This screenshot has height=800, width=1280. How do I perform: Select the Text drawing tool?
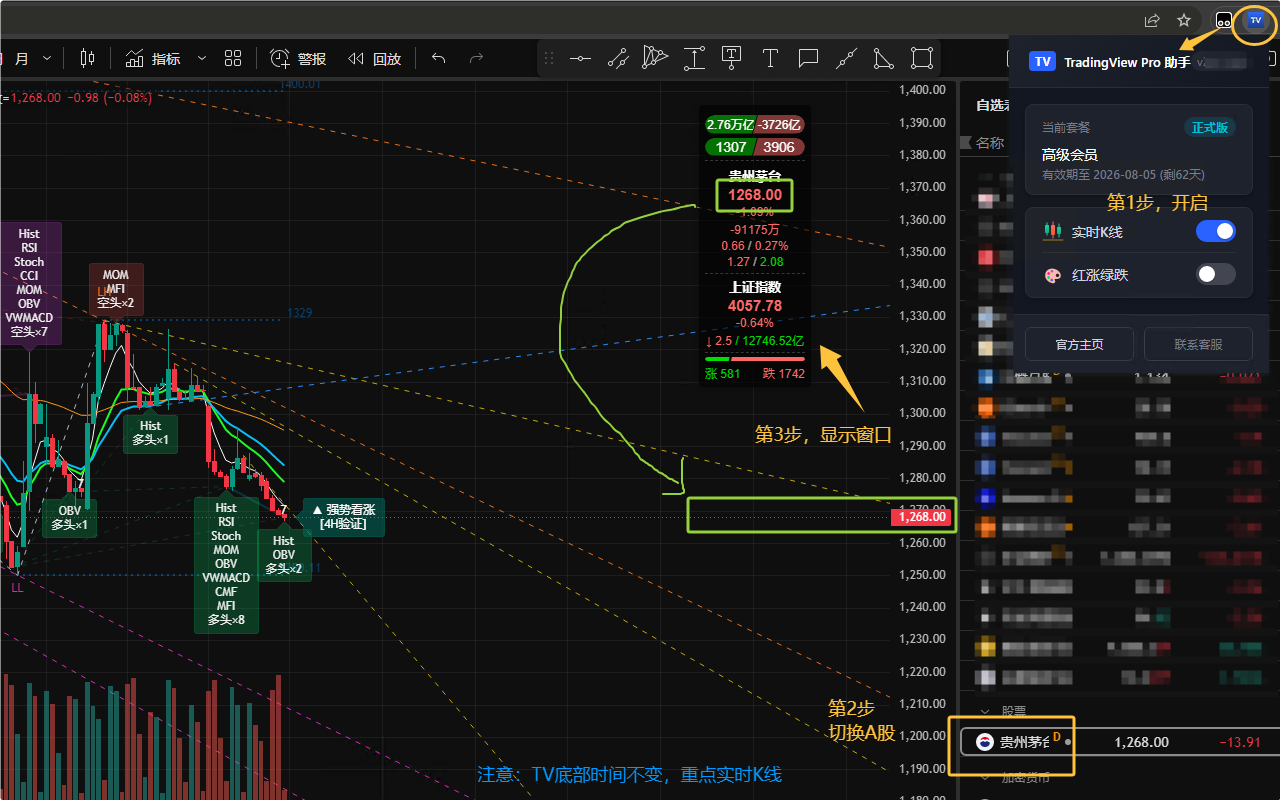click(770, 58)
